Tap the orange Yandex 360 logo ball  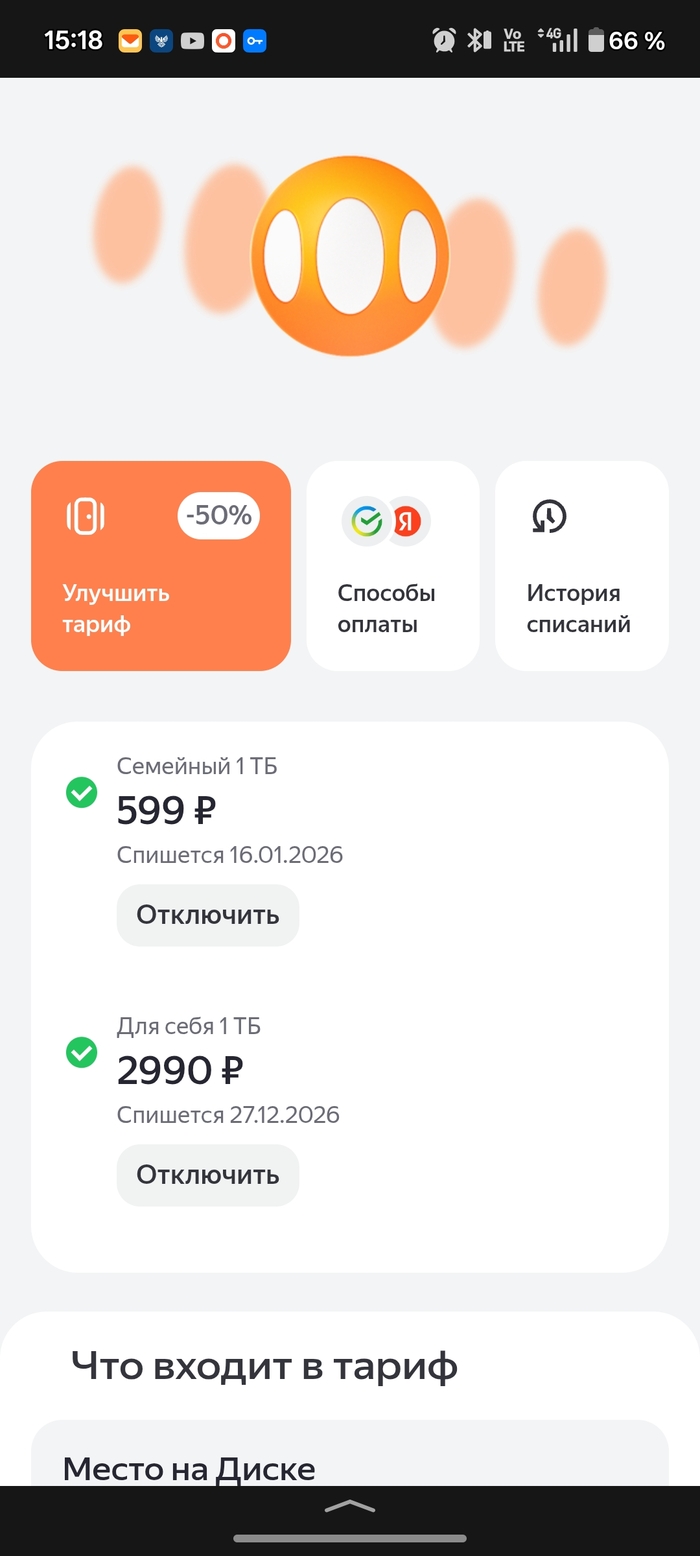click(x=349, y=256)
